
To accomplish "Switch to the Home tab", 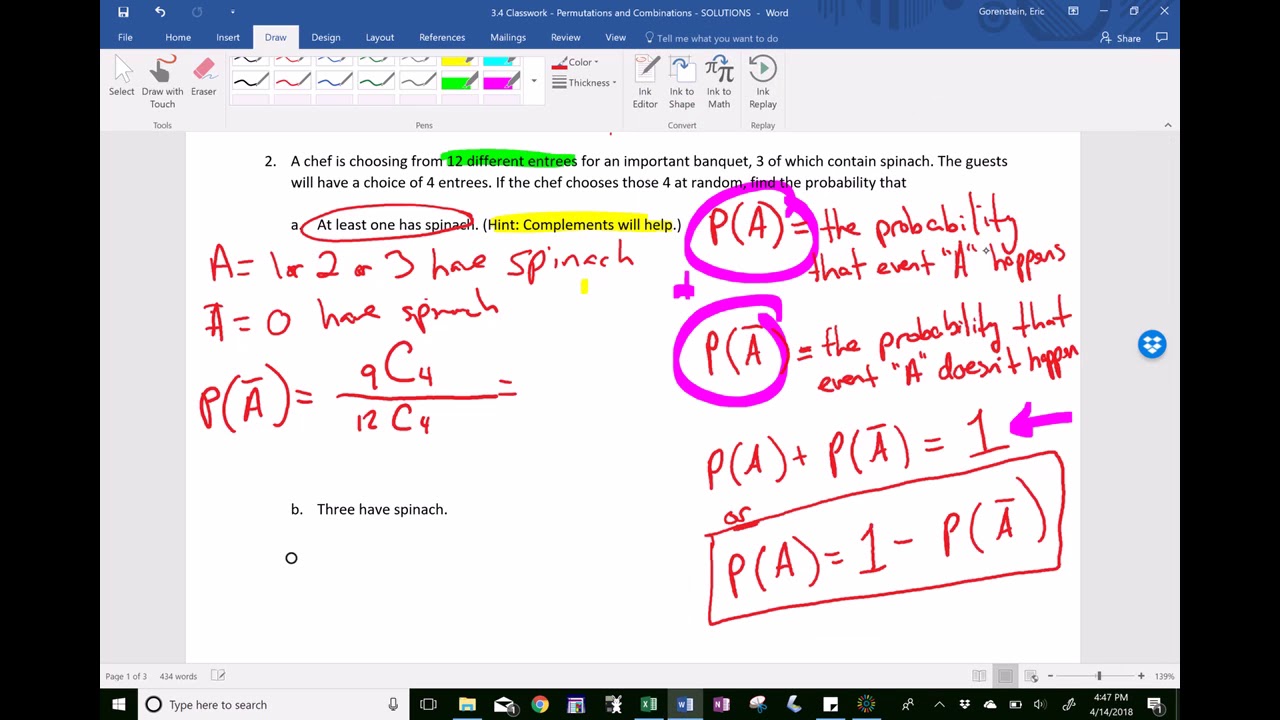I will 178,38.
